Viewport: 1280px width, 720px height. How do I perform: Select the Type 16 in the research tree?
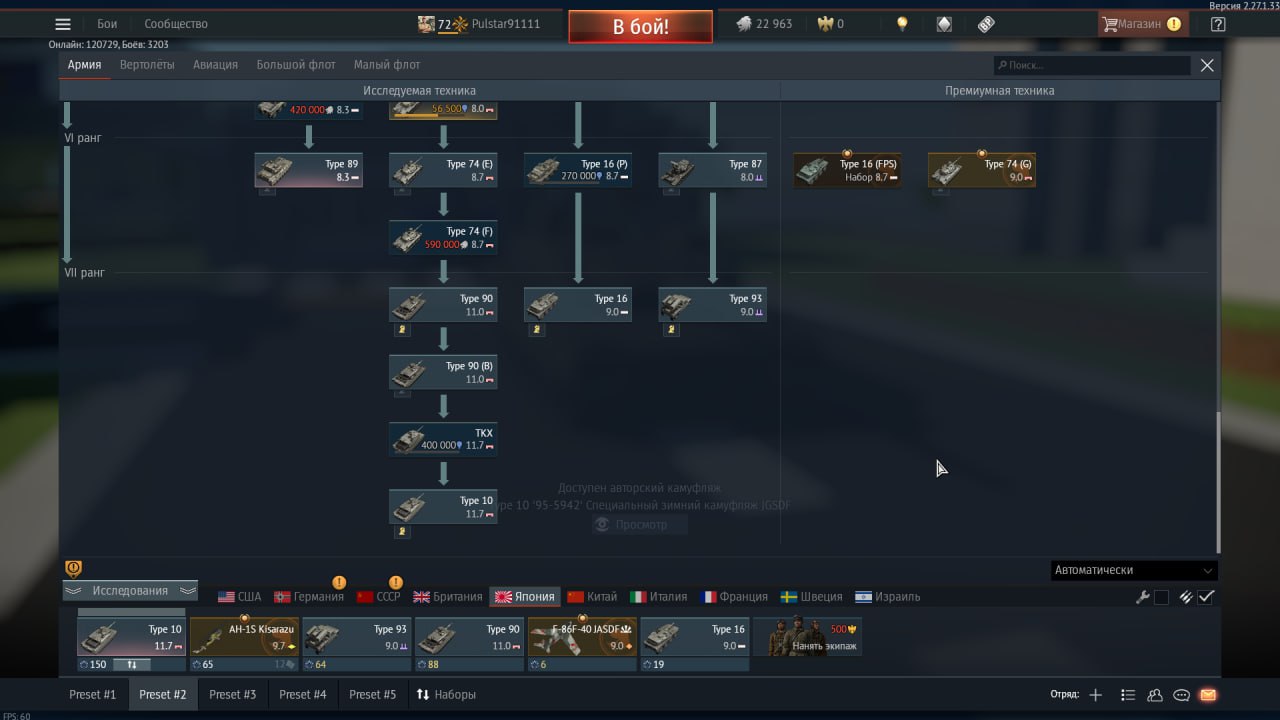(x=578, y=305)
